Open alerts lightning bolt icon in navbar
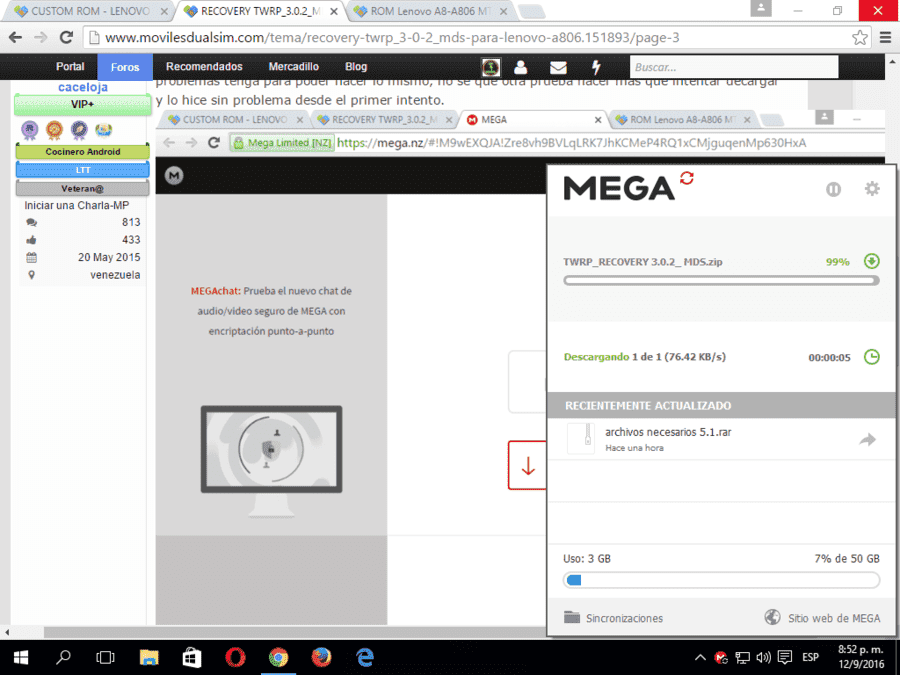Screen dimensions: 900x675 [596, 67]
